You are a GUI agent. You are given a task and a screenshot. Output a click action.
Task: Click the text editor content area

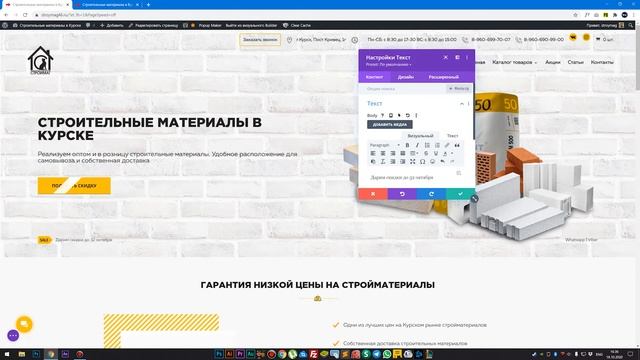coord(416,178)
